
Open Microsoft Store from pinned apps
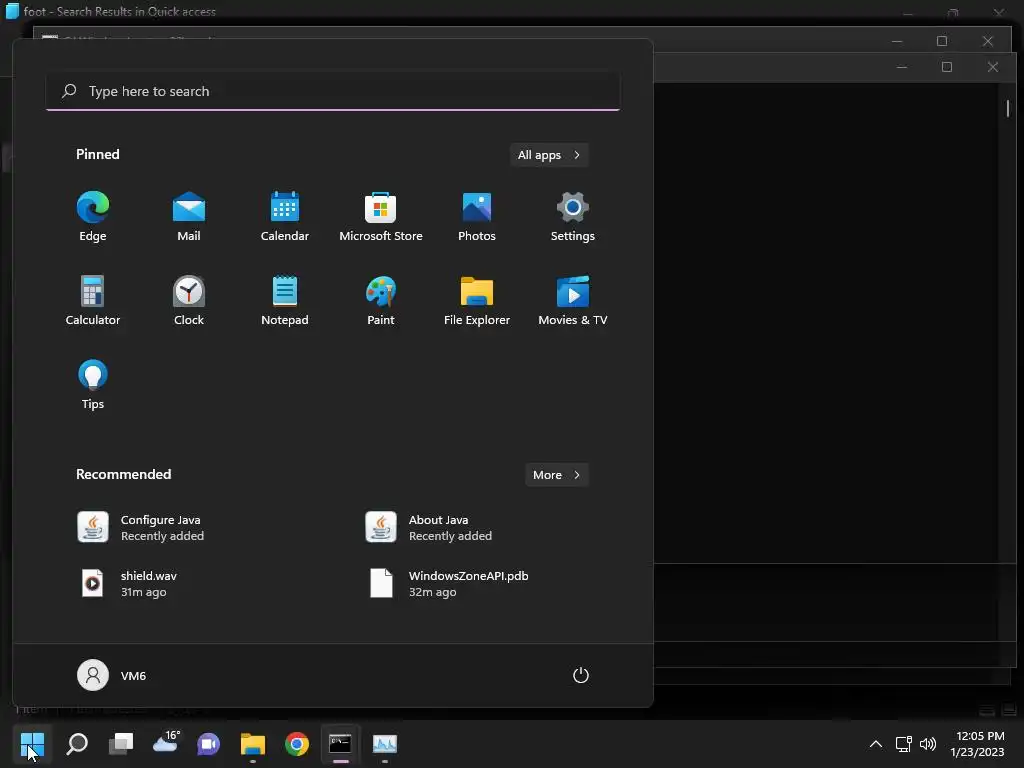[x=381, y=217]
